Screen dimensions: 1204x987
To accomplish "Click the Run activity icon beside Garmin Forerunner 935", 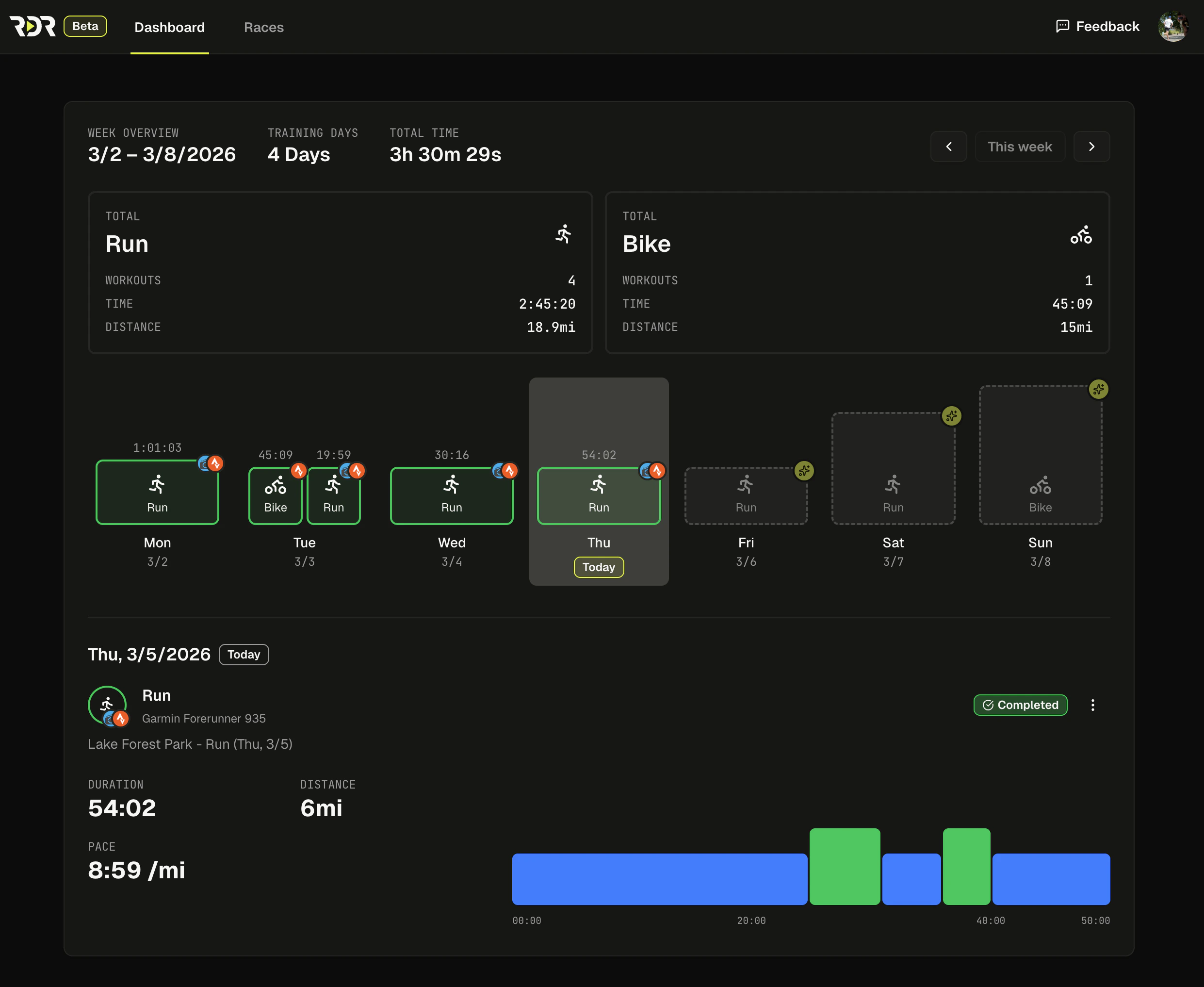I will point(107,705).
